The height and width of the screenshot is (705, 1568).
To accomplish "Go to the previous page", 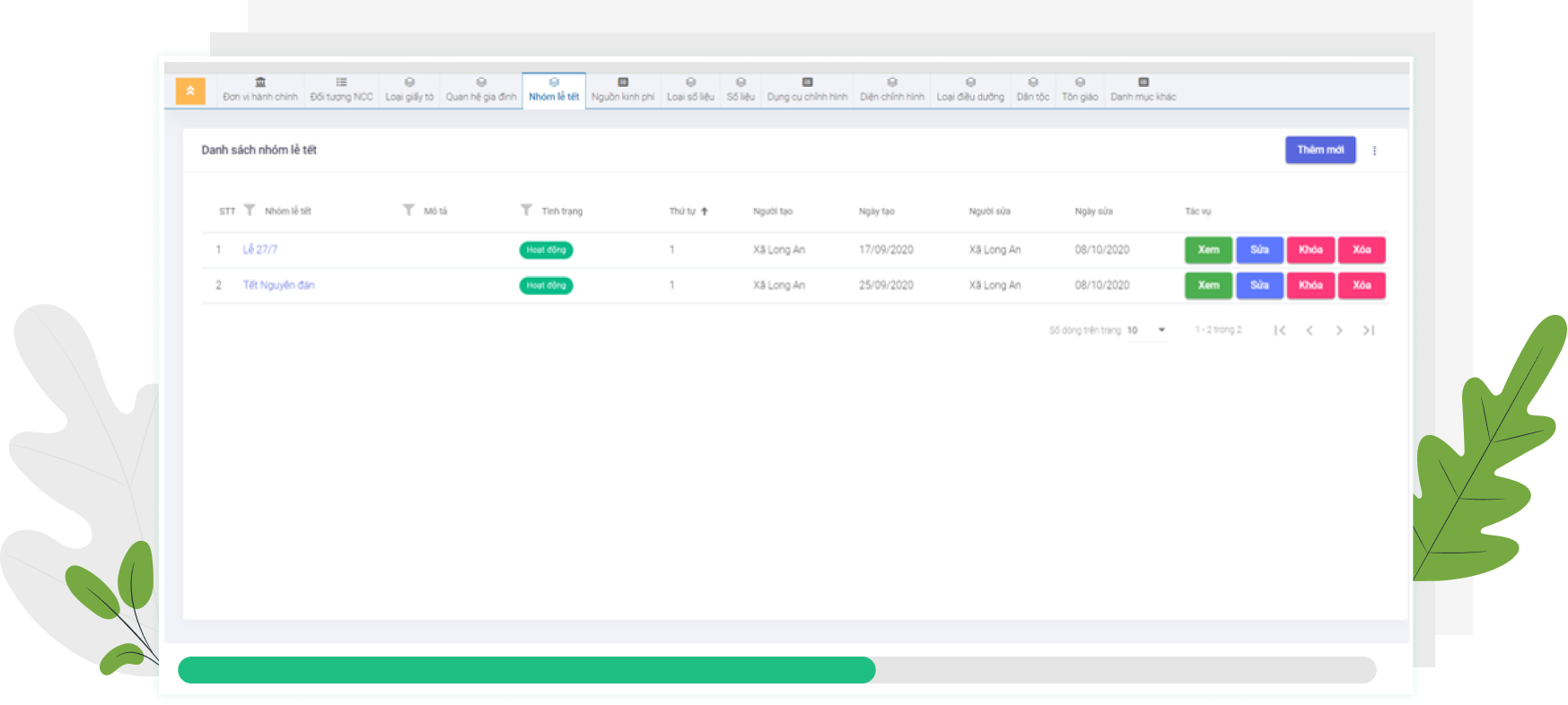I will coord(1310,330).
